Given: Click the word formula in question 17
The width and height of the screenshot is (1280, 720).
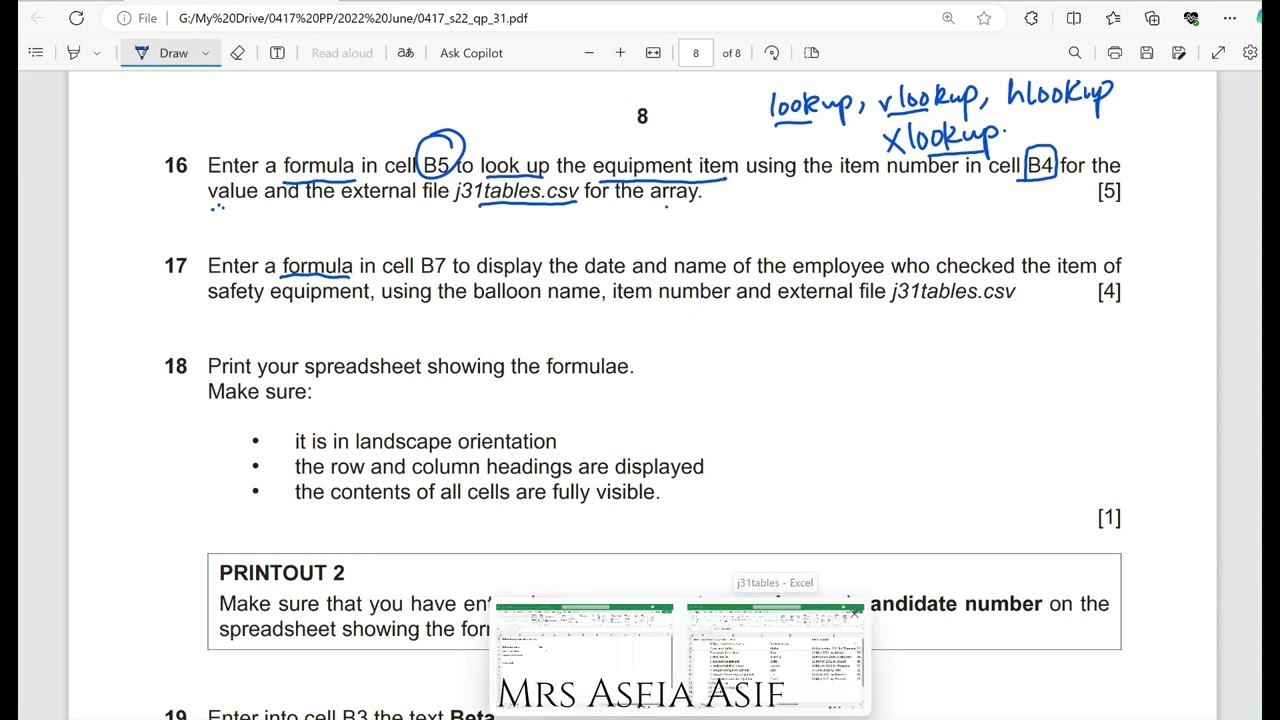Looking at the screenshot, I should [317, 266].
